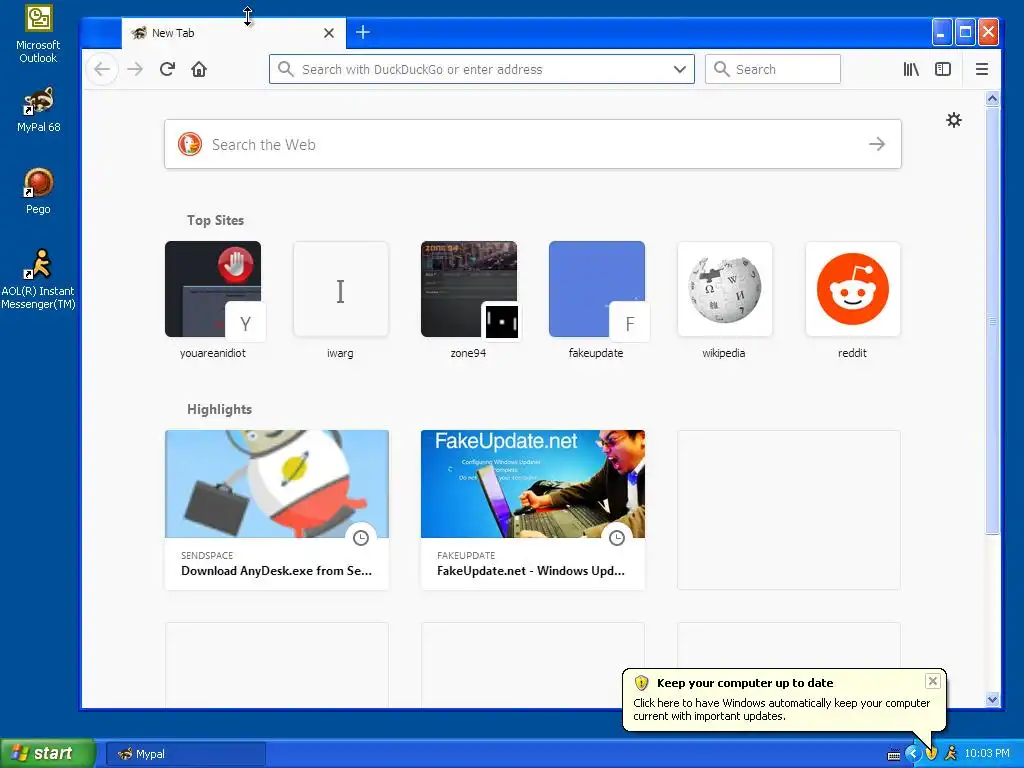Focus the address bar field
This screenshot has width=1024, height=768.
(x=482, y=69)
